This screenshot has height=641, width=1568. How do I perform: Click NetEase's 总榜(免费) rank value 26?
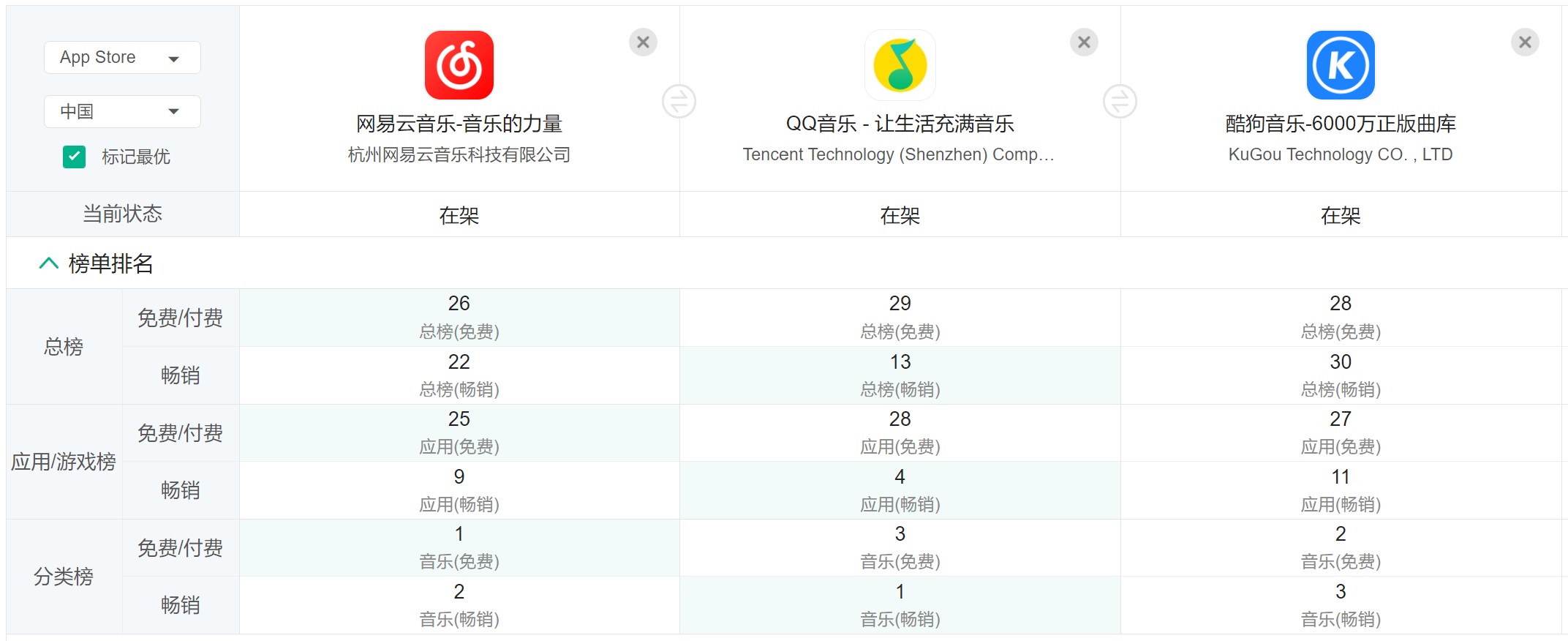459,303
